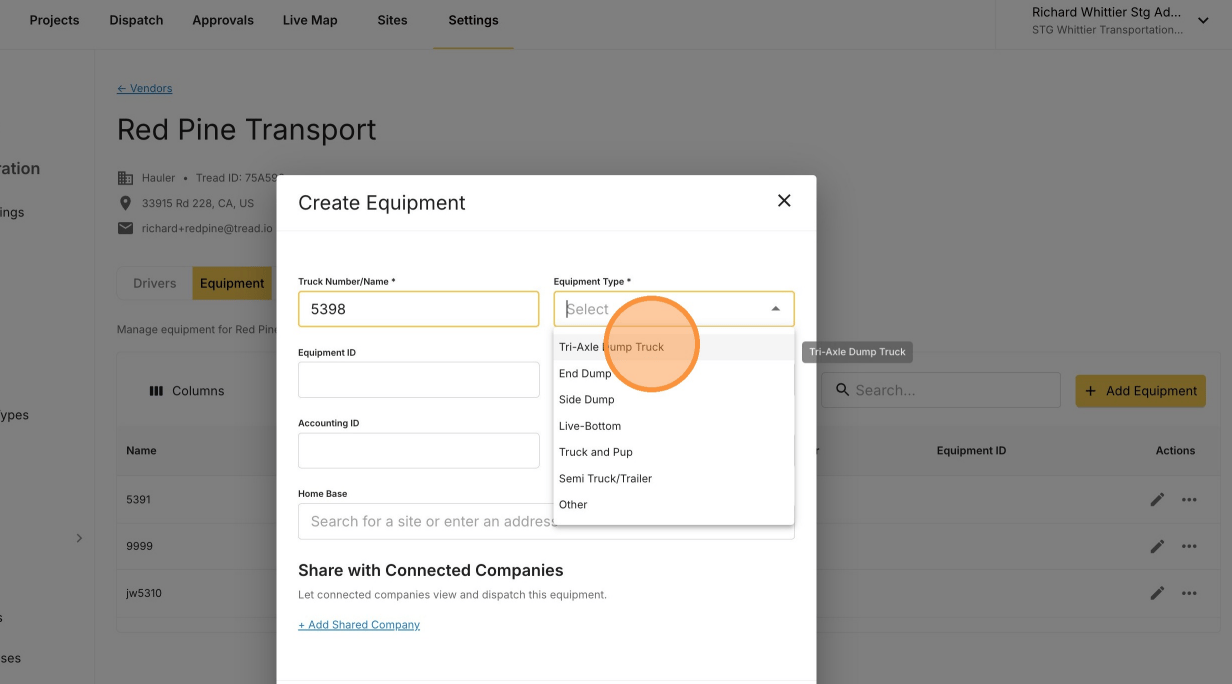Select Tri-Axle Dump Truck option
This screenshot has height=684, width=1232.
tap(674, 347)
